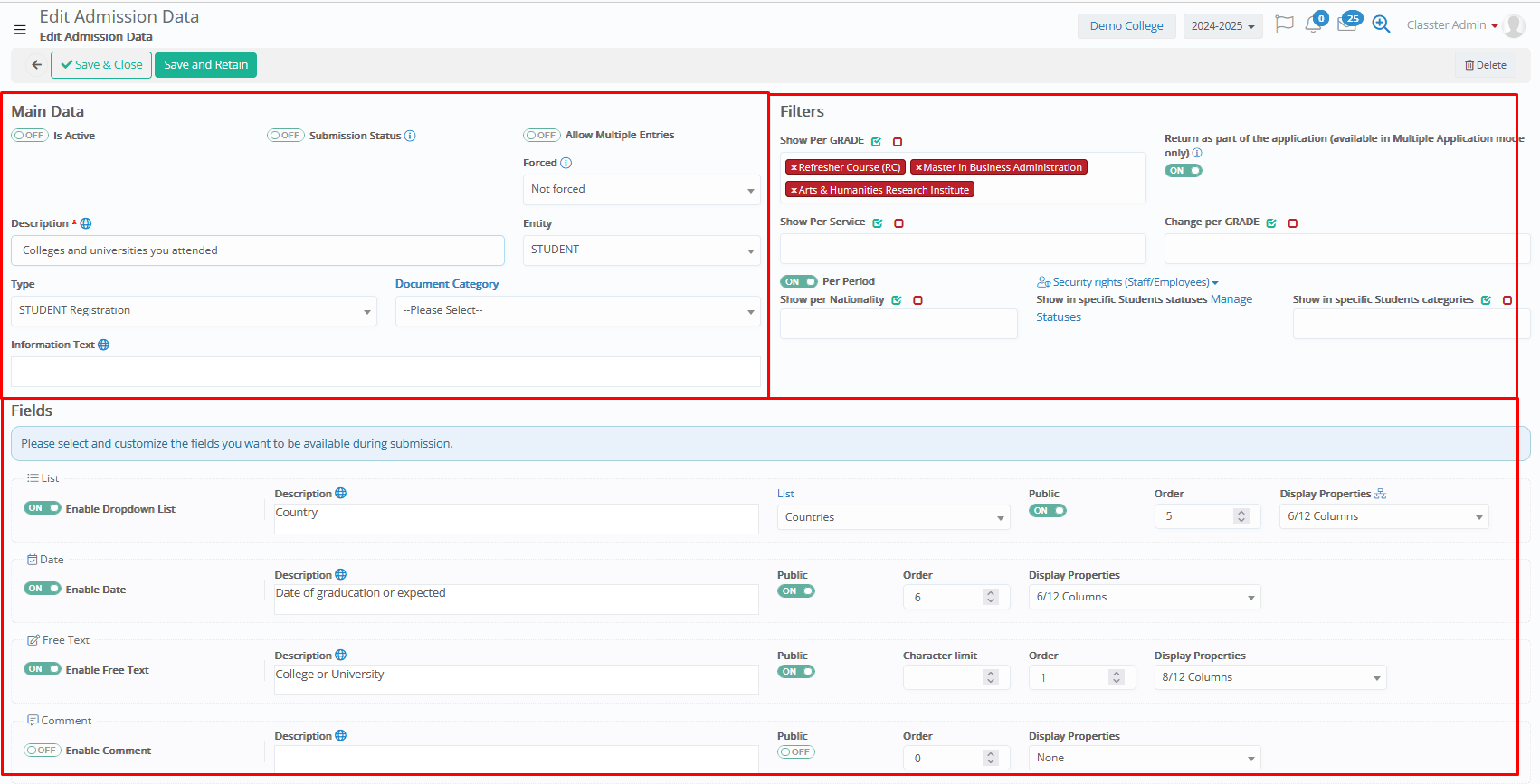Click the zoom search icon in header
This screenshot has height=784, width=1540.
pyautogui.click(x=1381, y=24)
